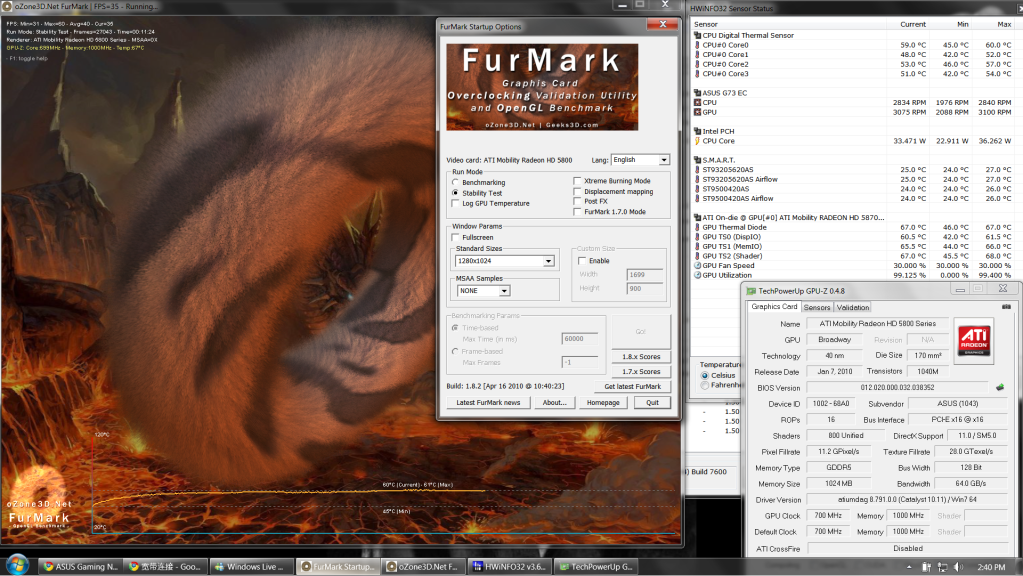The width and height of the screenshot is (1023, 576).
Task: Click the Quit button in FurMark
Action: click(x=652, y=402)
